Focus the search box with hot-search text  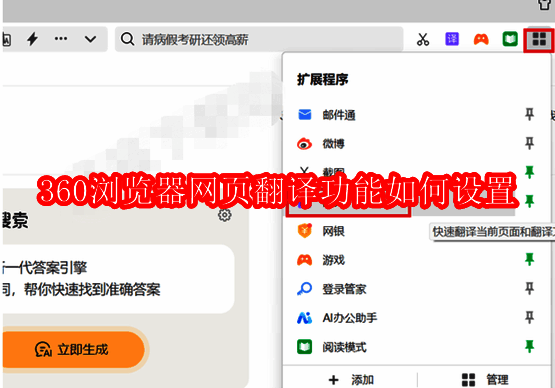pos(259,39)
